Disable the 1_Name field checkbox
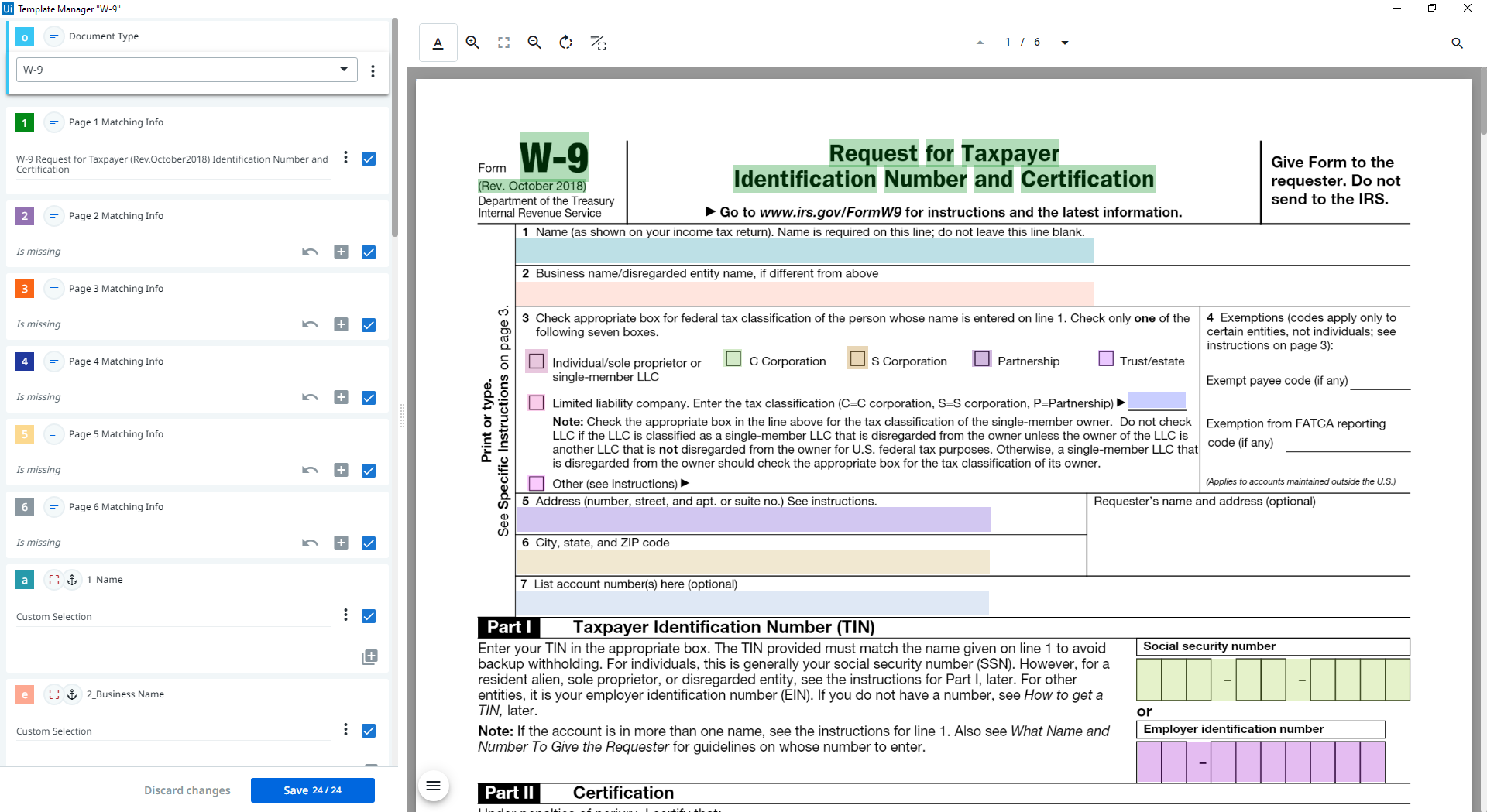 click(x=369, y=616)
